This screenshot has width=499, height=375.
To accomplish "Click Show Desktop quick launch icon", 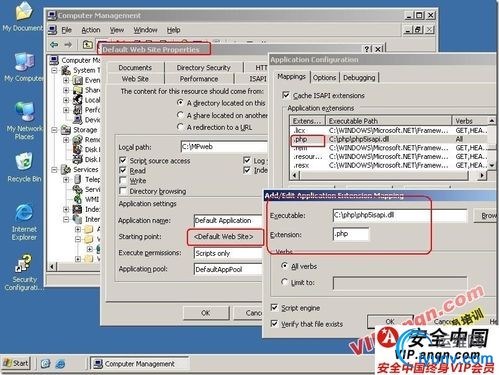I will [x=45, y=363].
